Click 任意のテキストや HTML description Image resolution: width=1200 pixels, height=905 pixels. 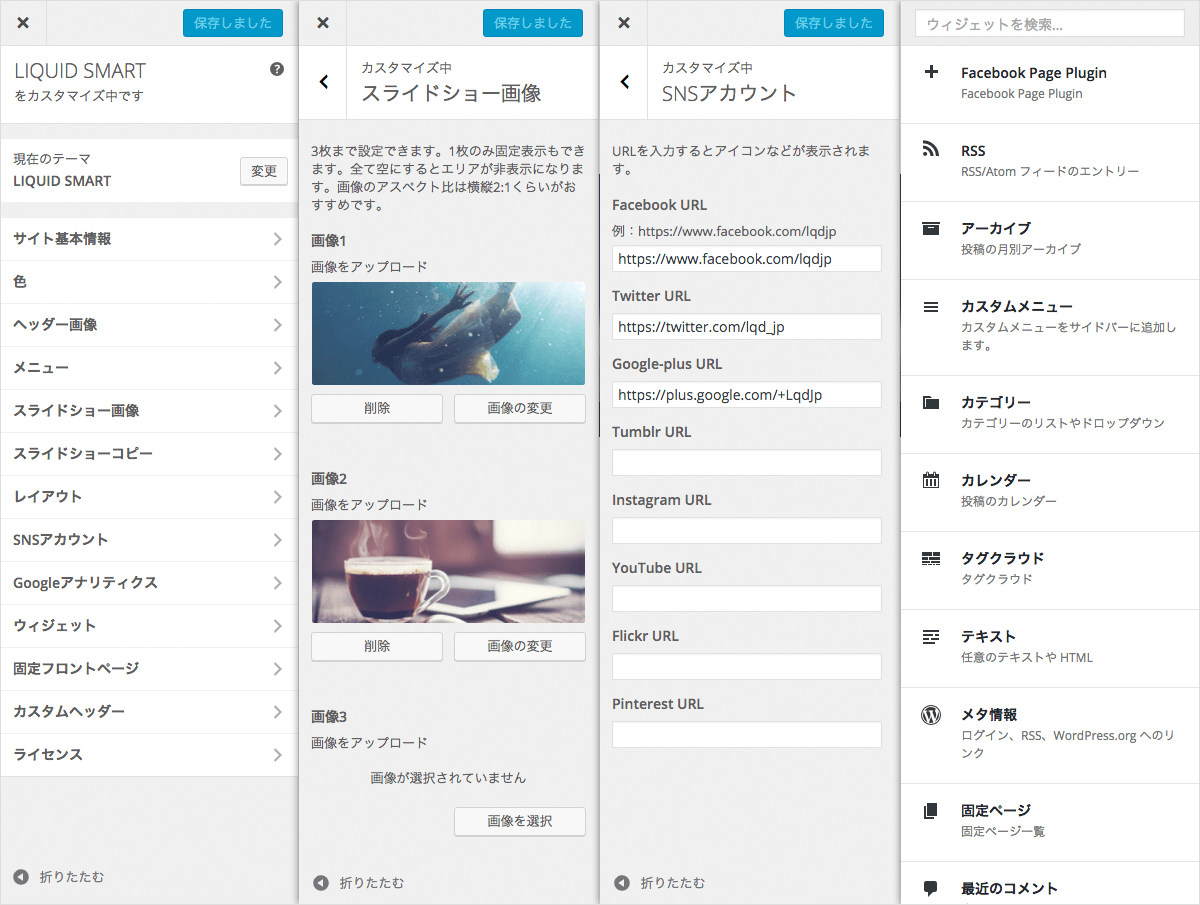(1027, 658)
